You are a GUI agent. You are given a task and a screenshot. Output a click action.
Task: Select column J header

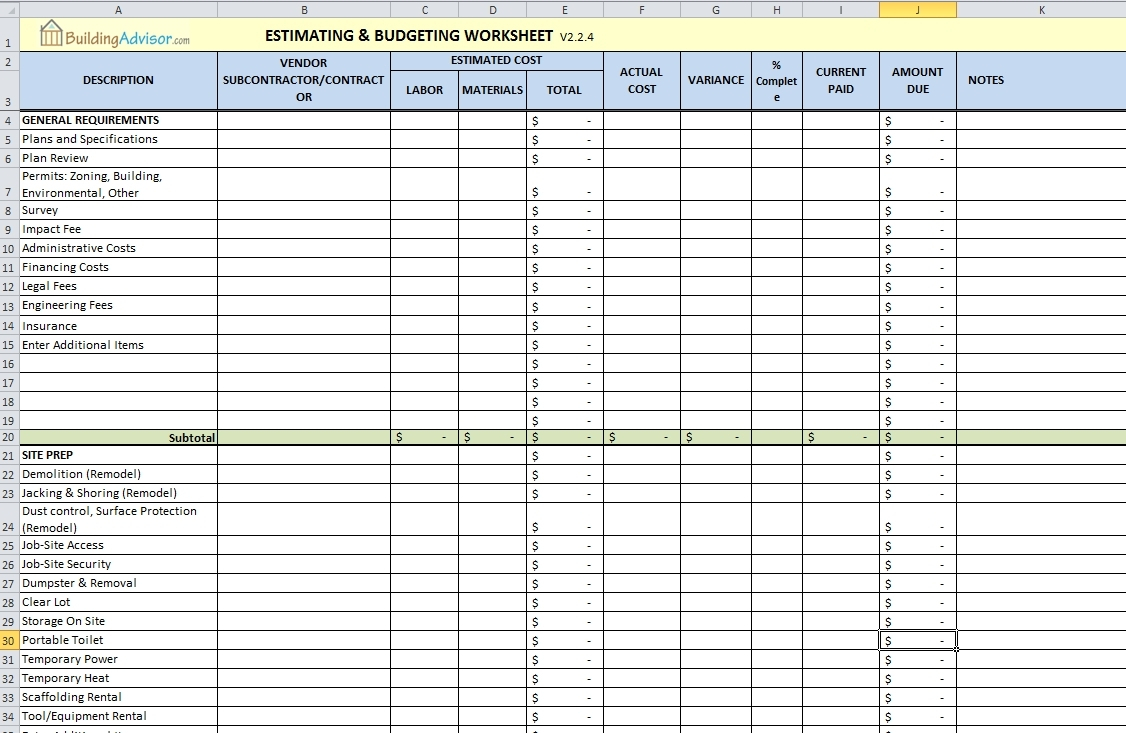coord(918,9)
